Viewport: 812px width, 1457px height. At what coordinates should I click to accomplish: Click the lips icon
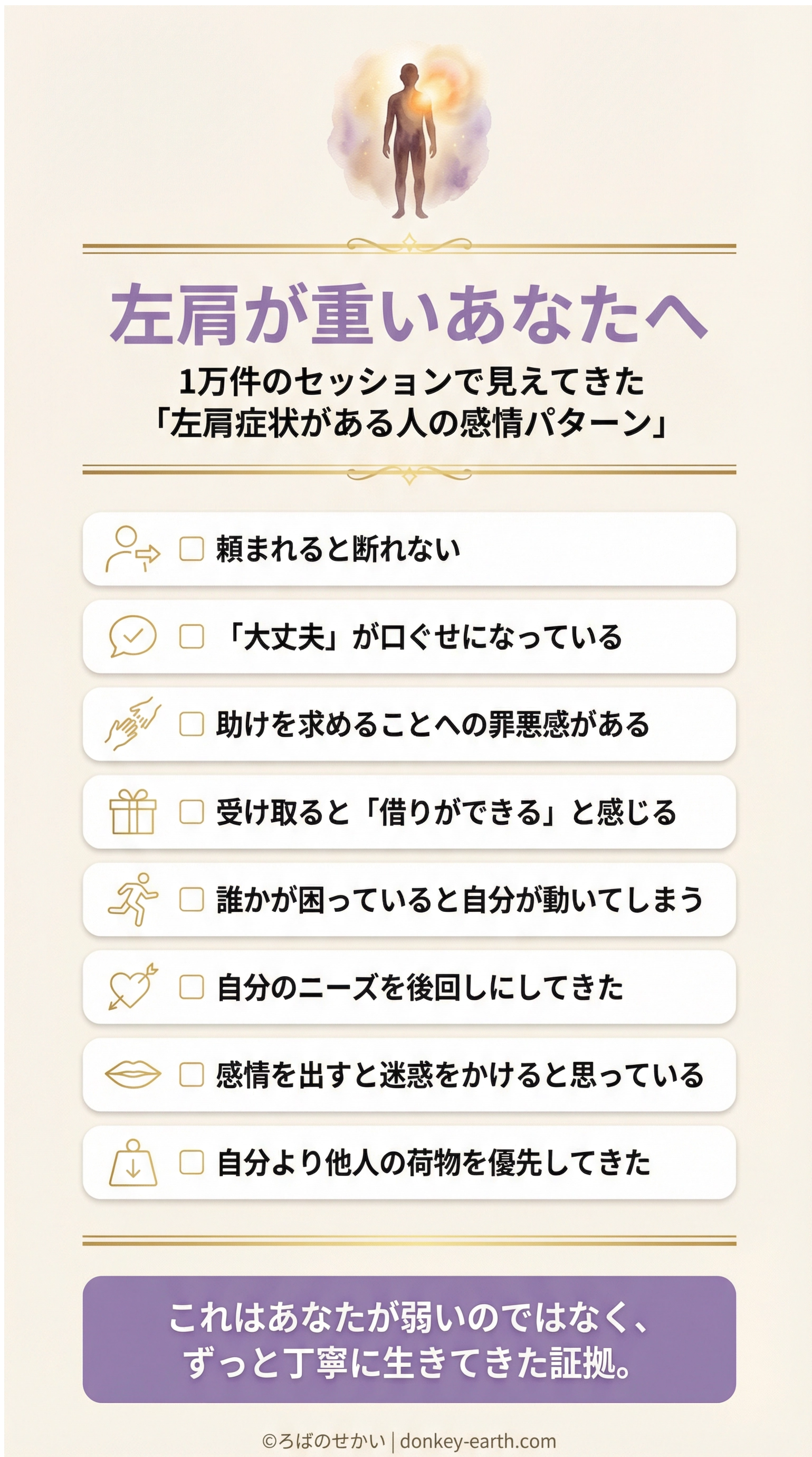click(x=133, y=1074)
